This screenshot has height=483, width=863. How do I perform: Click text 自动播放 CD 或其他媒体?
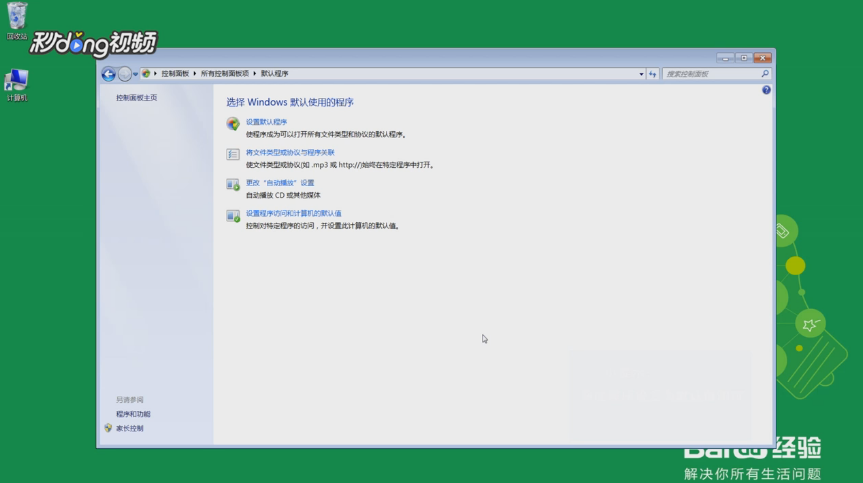click(x=283, y=195)
